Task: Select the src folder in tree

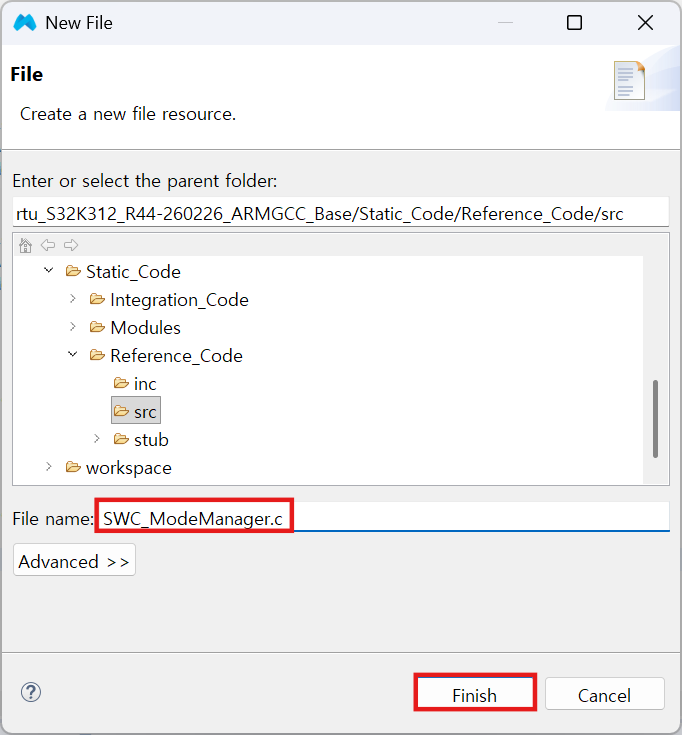Action: (136, 411)
